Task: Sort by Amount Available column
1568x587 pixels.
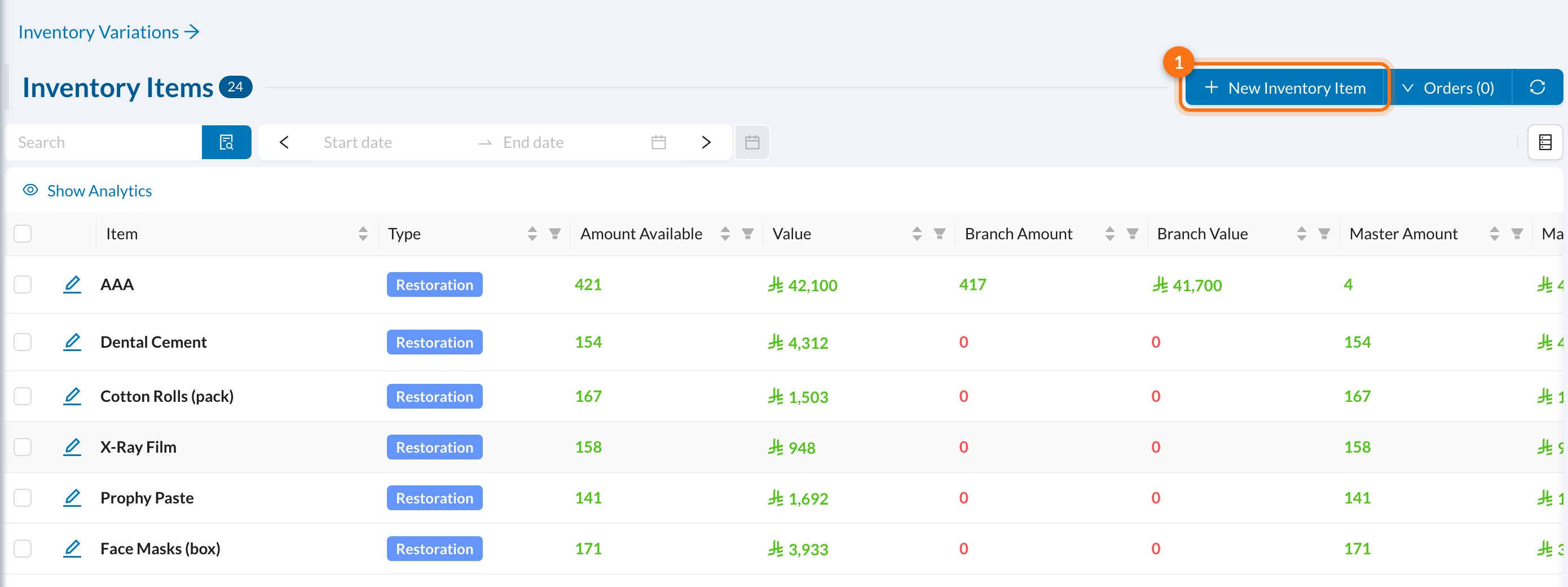Action: click(x=725, y=233)
